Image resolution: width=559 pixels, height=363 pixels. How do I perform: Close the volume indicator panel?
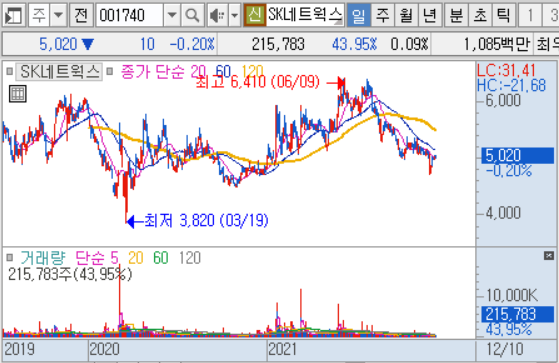coord(549,255)
